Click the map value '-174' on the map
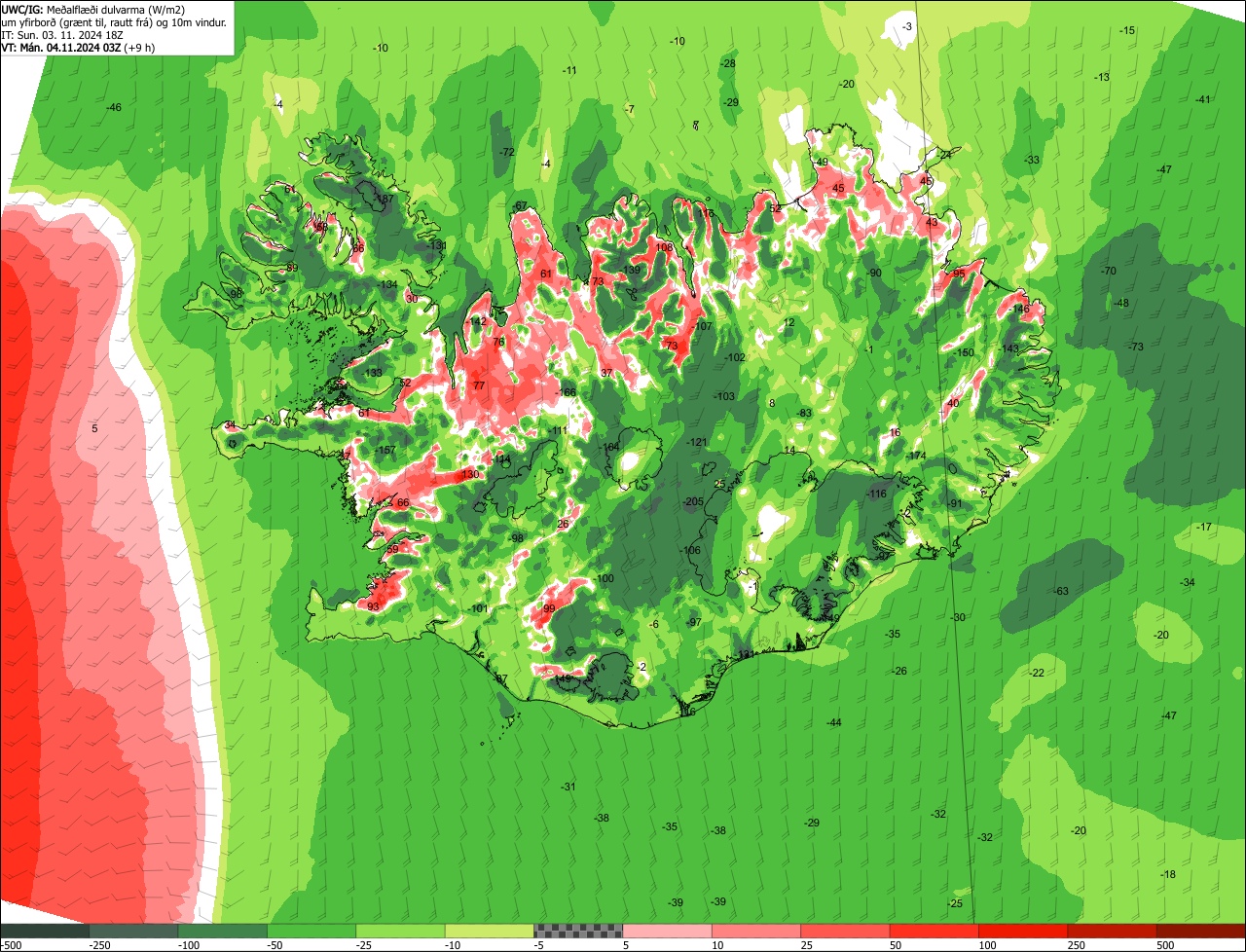 (916, 456)
